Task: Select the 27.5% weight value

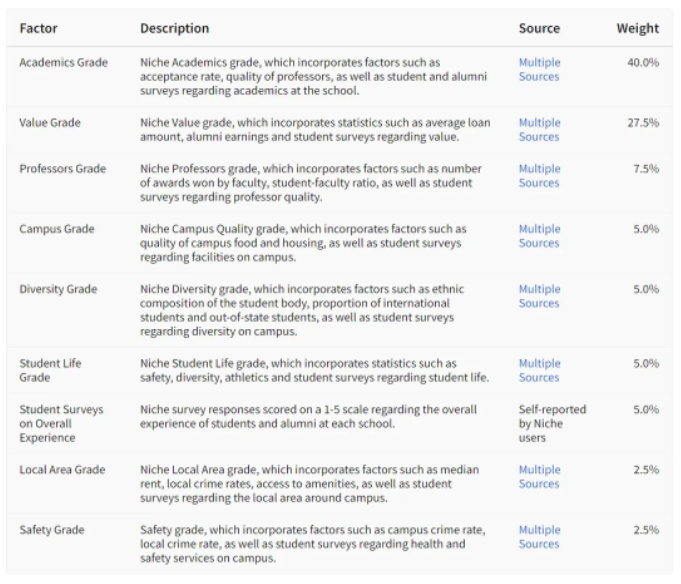Action: tap(643, 123)
